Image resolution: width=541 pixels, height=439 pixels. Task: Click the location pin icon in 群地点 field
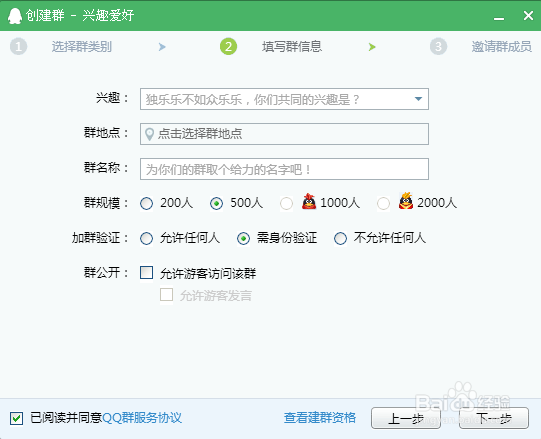click(x=149, y=134)
